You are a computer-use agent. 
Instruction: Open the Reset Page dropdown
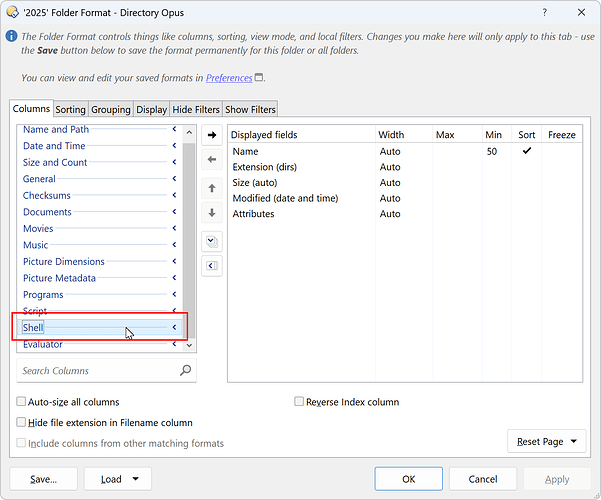coord(547,441)
